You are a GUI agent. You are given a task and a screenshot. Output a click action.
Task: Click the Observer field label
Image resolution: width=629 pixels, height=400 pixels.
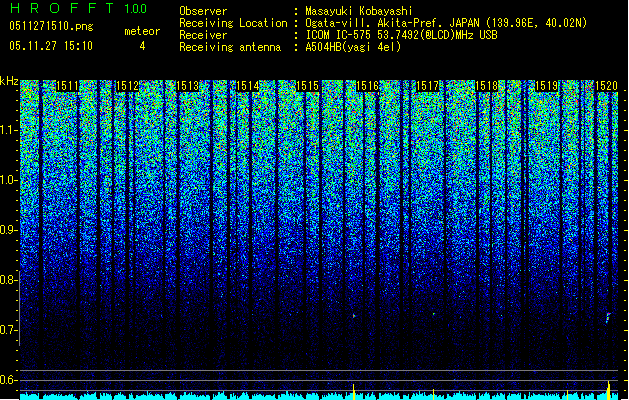point(203,11)
